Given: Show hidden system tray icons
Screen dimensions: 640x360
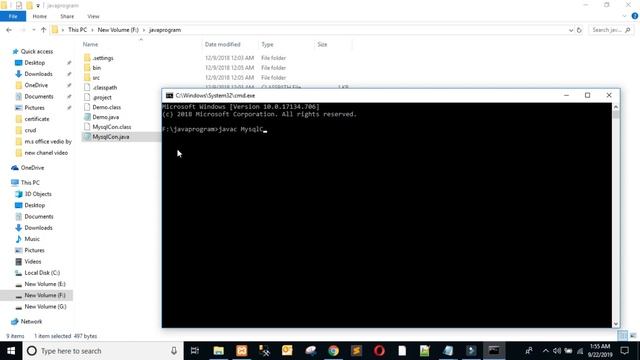Looking at the screenshot, I should [545, 351].
